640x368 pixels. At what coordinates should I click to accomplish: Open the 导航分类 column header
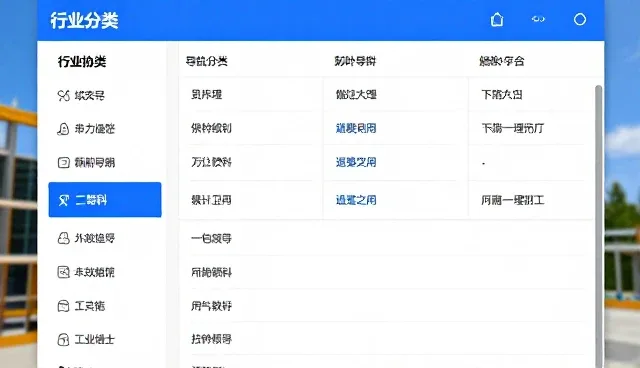pyautogui.click(x=207, y=61)
